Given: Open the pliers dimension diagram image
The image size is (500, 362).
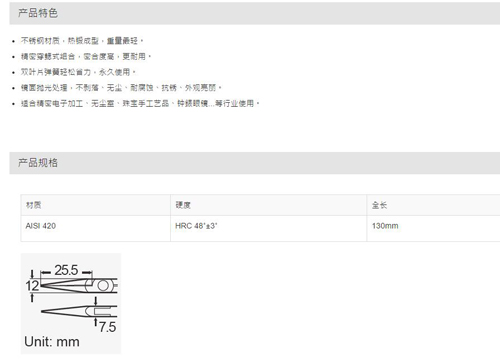Looking at the screenshot, I should [x=71, y=303].
